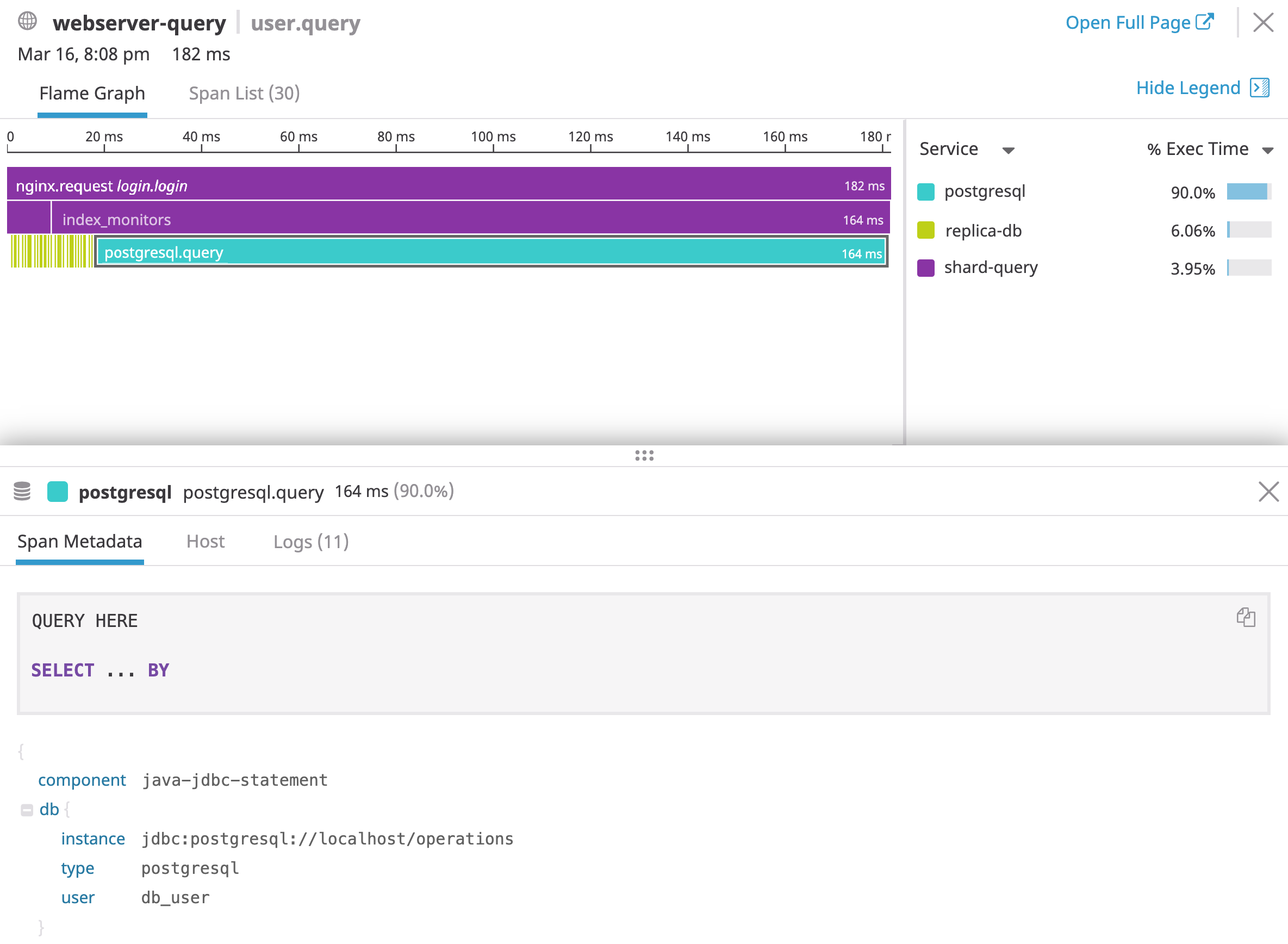Click Hide Legend to collapse the legend
The image size is (1288, 944).
(1187, 88)
